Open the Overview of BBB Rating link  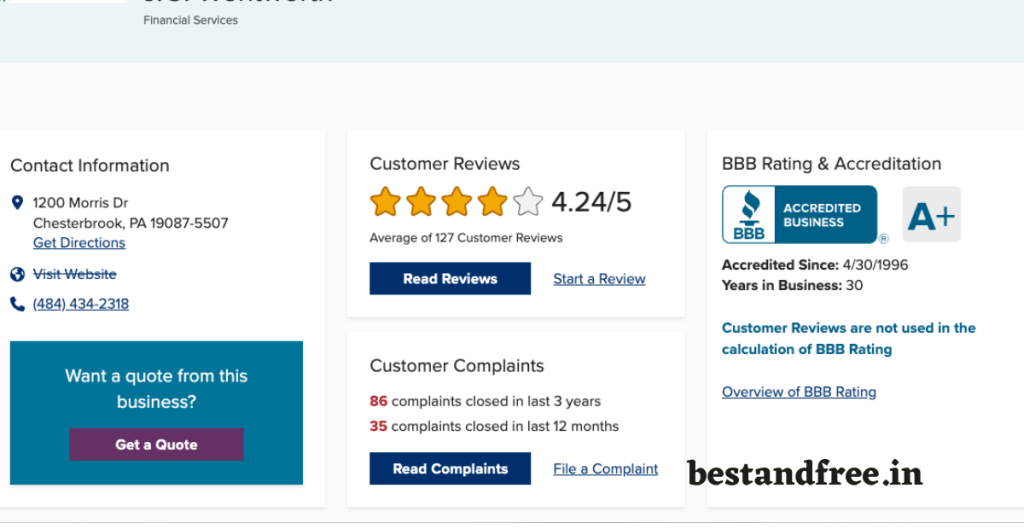[799, 392]
